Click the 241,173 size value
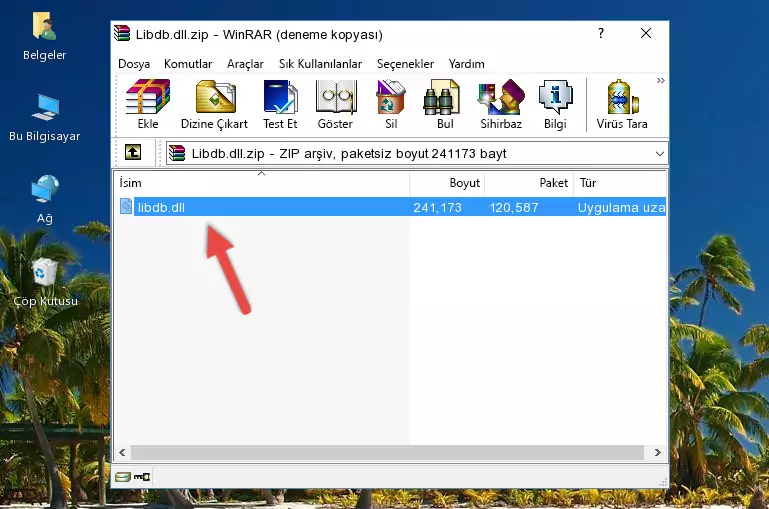The image size is (769, 509). 437,207
